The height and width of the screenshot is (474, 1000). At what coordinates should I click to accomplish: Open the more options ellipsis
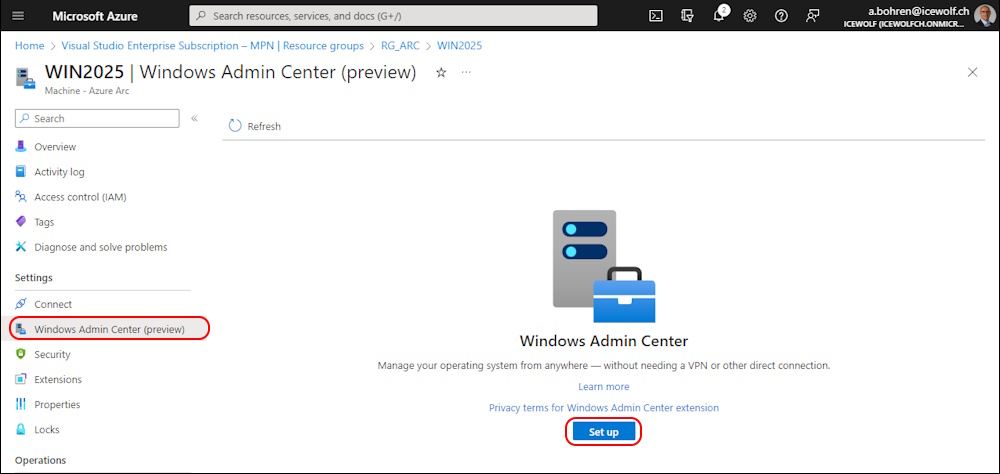pyautogui.click(x=466, y=72)
